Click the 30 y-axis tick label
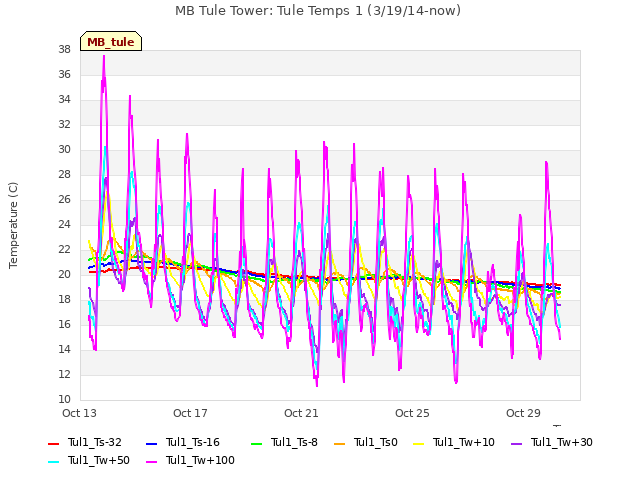 64,150
